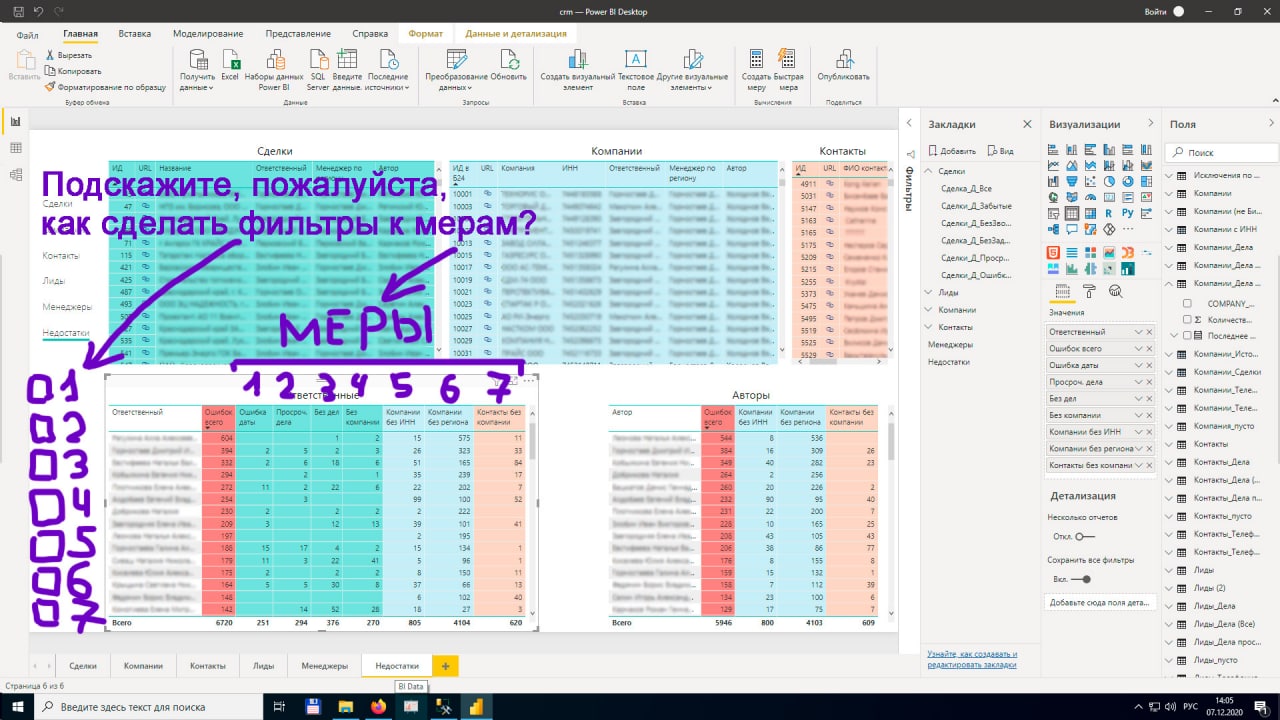Expand the Компании с ИНН table
Screen dimensions: 1280x720
[1170, 229]
